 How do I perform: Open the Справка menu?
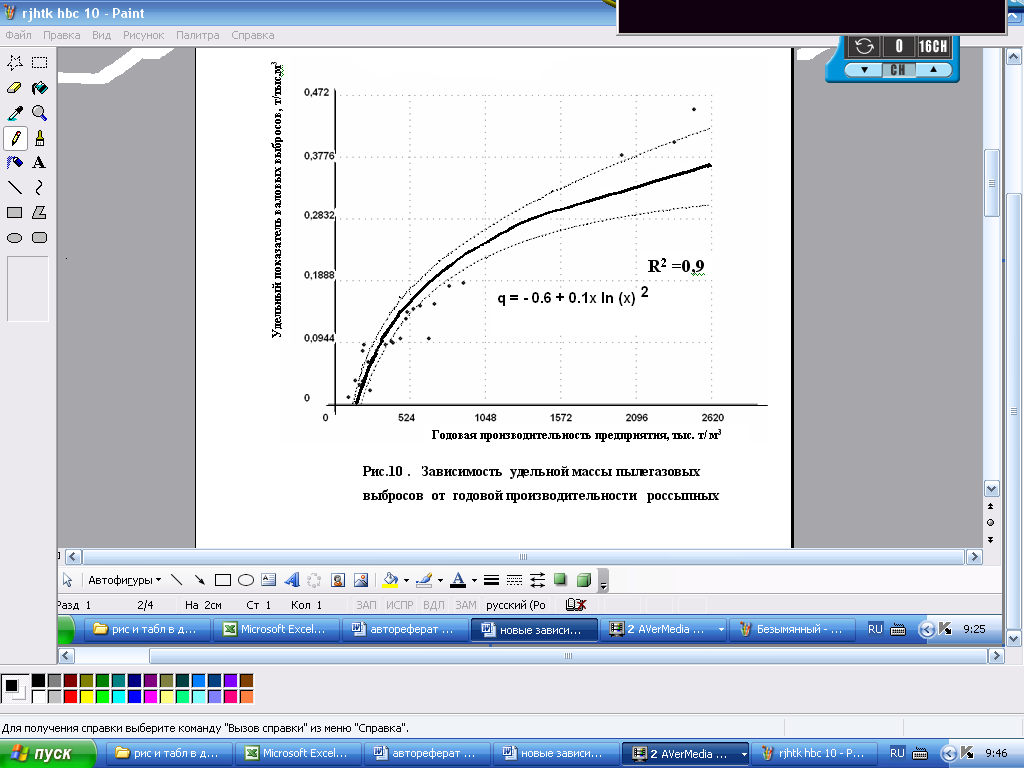pos(253,35)
